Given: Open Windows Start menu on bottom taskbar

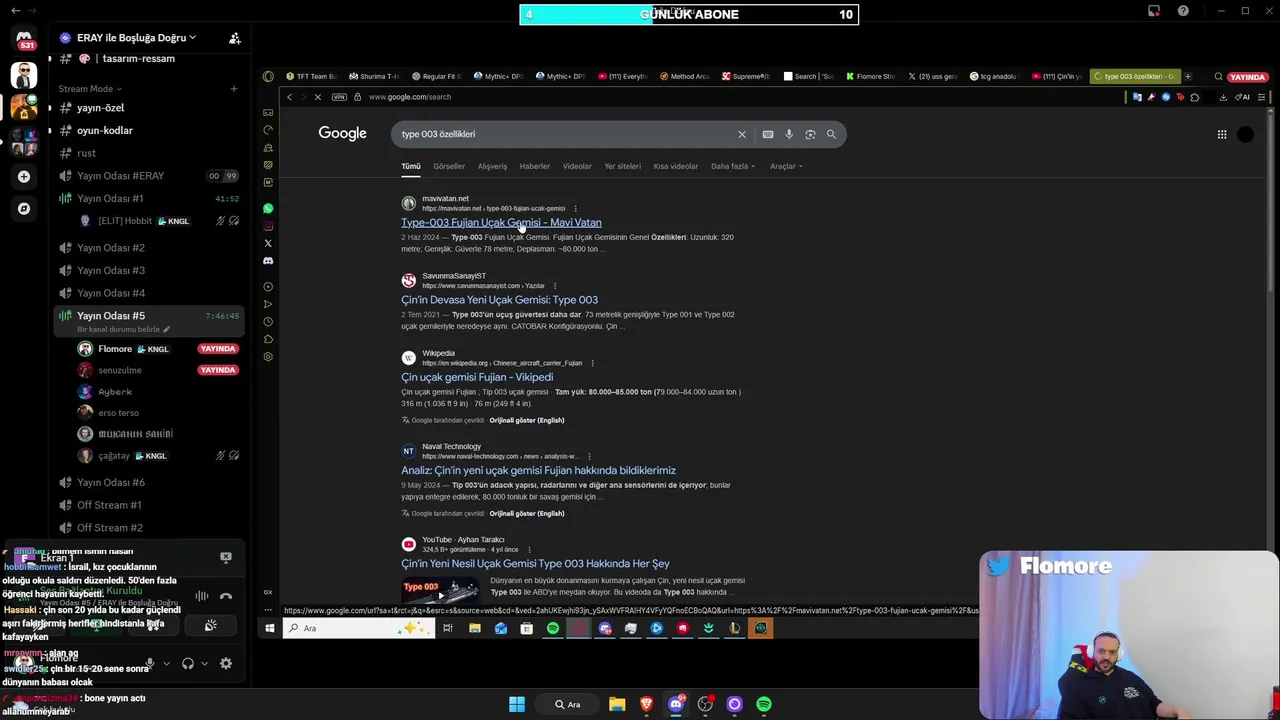Looking at the screenshot, I should pos(517,704).
